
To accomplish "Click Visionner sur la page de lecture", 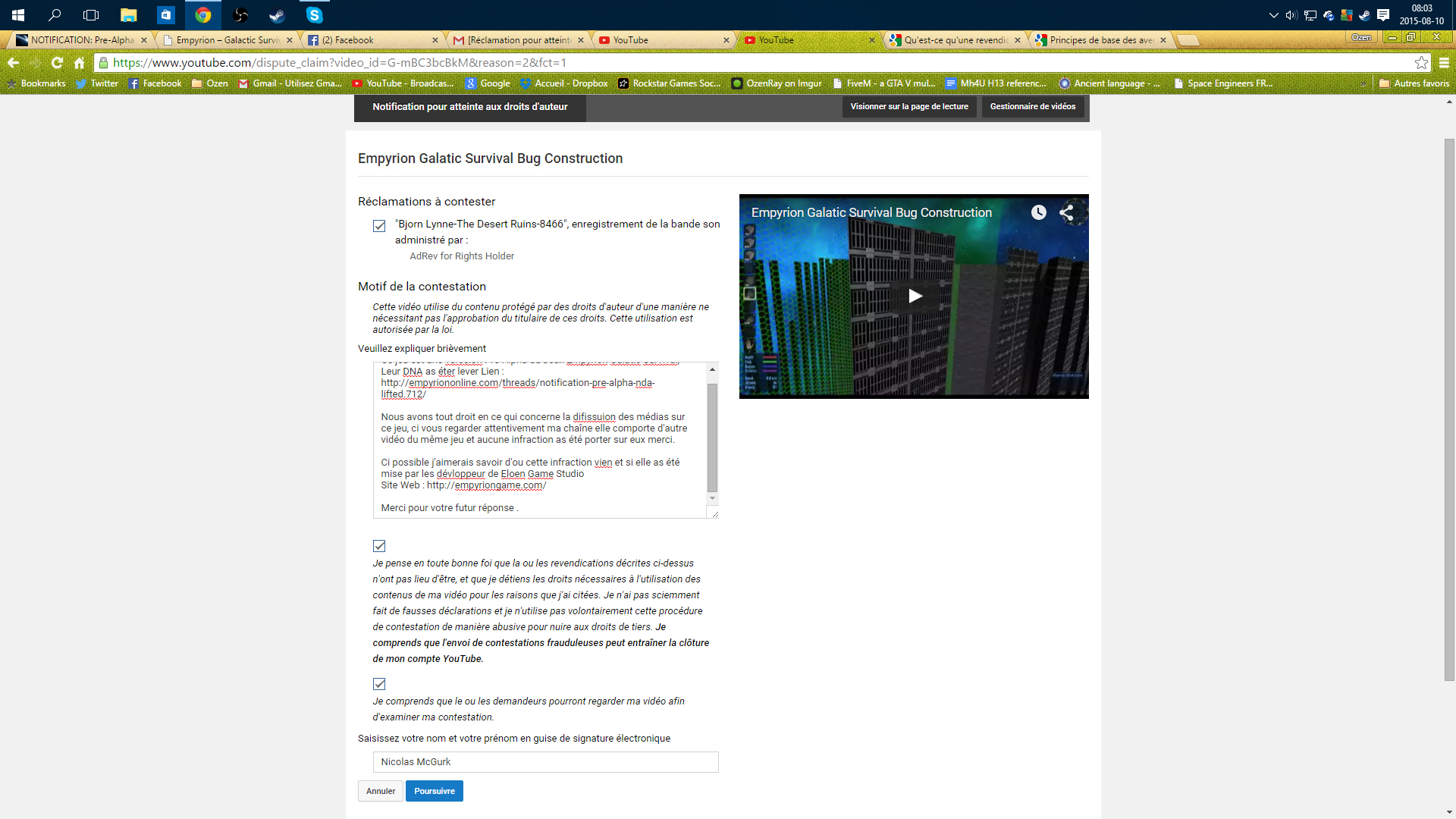I will (909, 107).
